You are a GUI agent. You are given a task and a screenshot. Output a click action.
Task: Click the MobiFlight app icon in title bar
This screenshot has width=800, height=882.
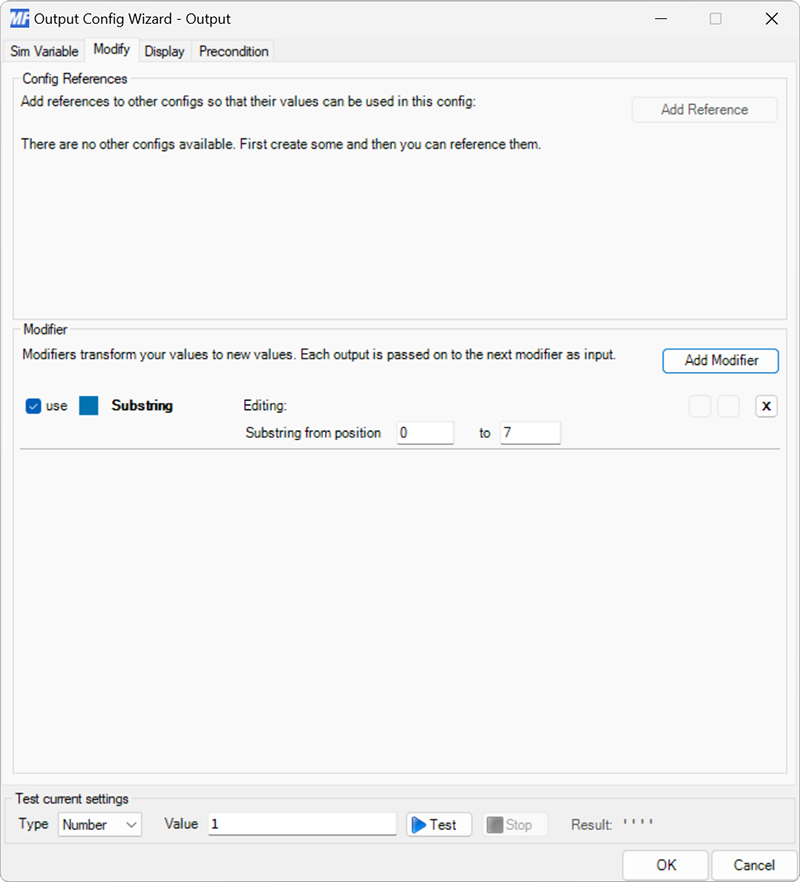tap(19, 18)
